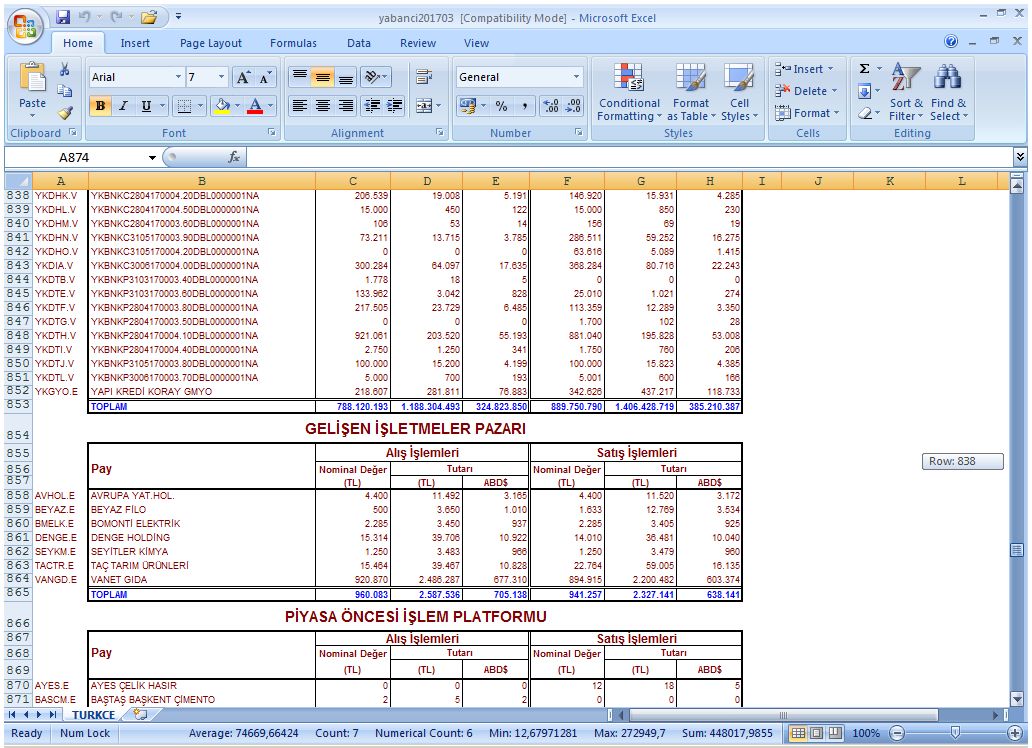Set Bottom Align vertical alignment
Image resolution: width=1032 pixels, height=748 pixels.
pyautogui.click(x=346, y=77)
